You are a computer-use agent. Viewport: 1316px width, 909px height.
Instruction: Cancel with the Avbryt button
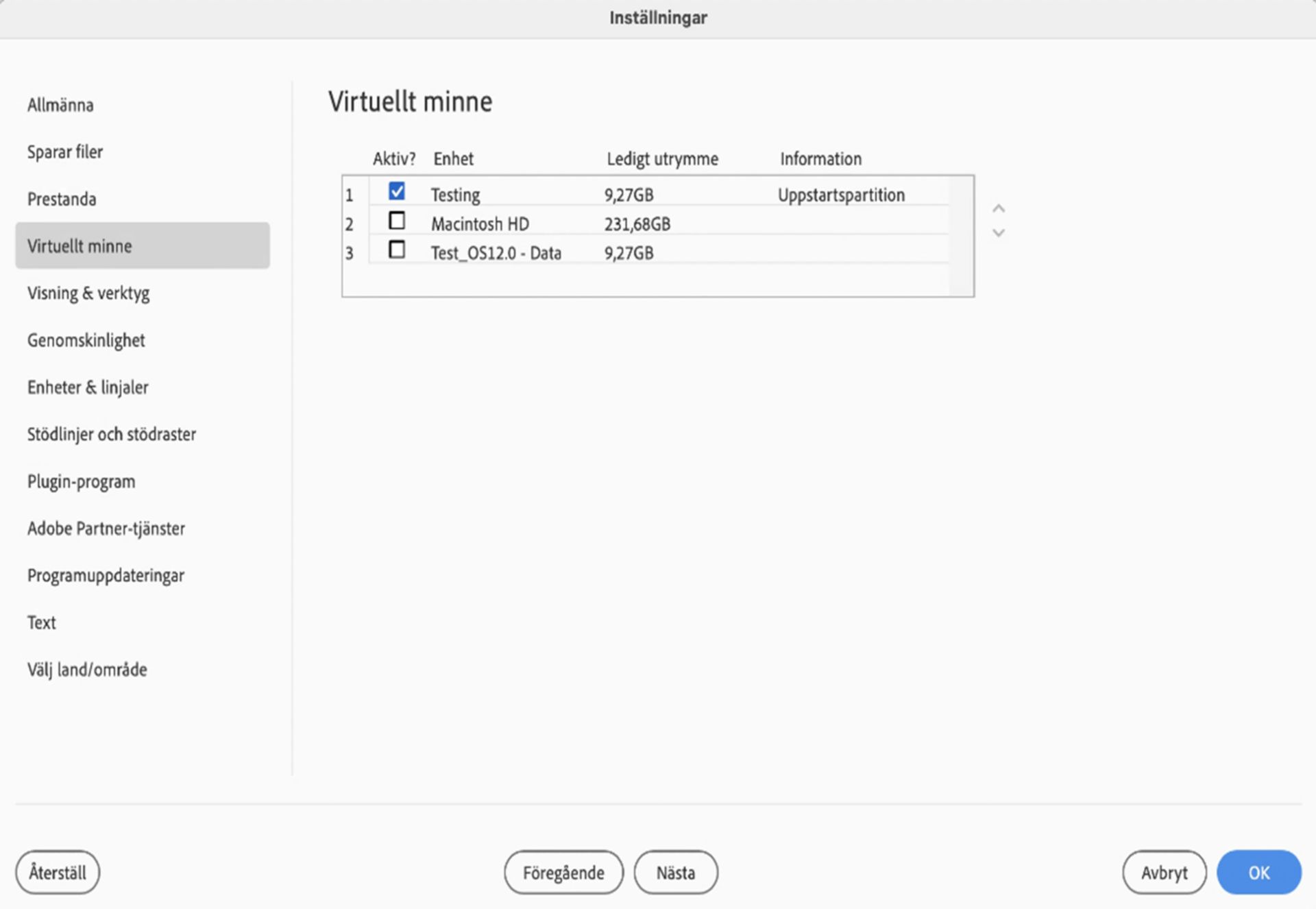tap(1164, 873)
